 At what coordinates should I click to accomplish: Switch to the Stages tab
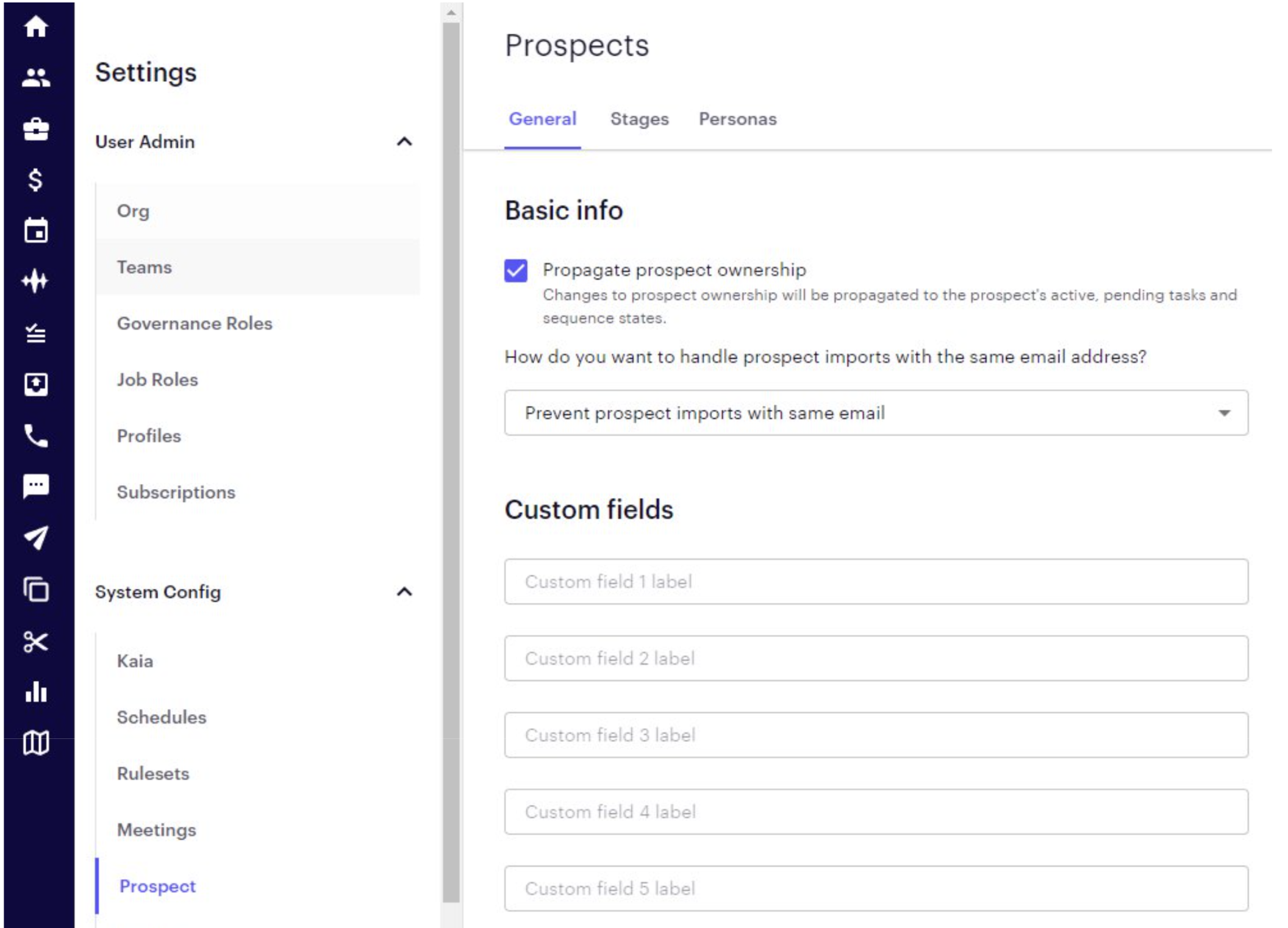[x=639, y=119]
